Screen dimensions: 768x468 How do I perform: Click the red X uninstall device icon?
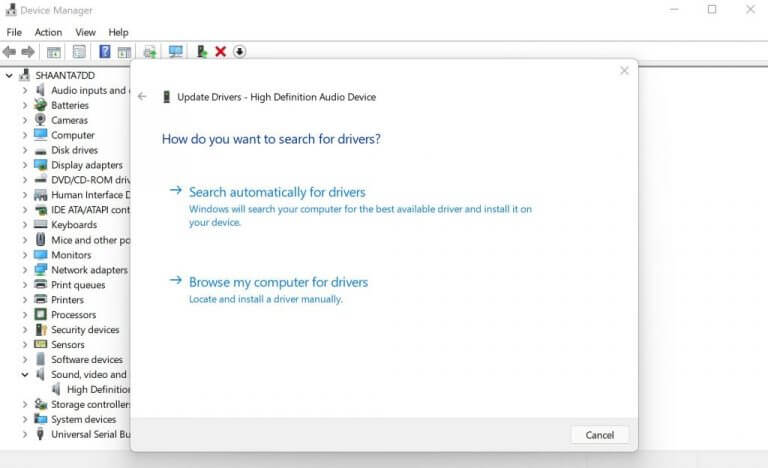tap(220, 52)
